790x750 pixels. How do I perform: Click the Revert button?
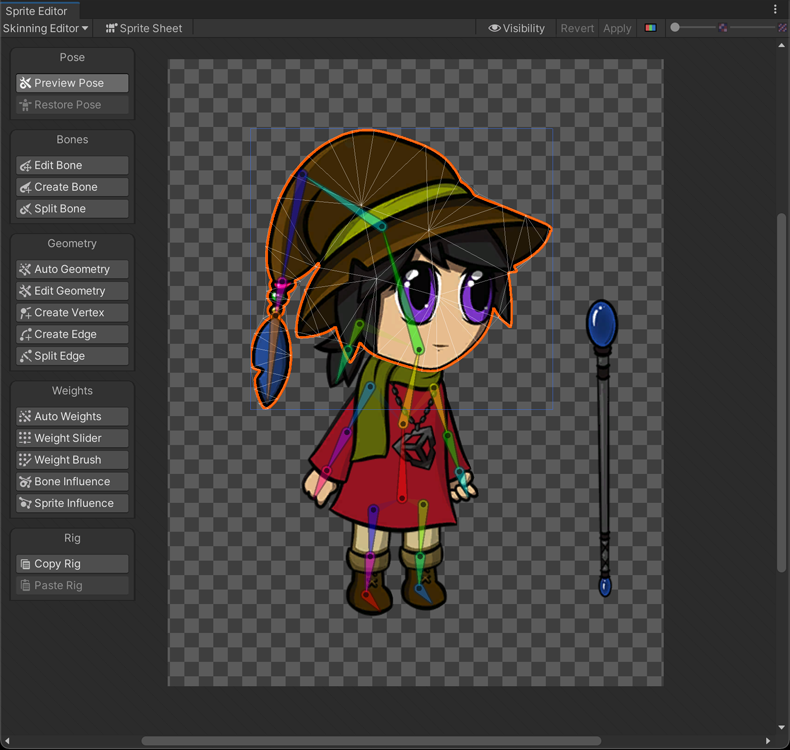577,28
